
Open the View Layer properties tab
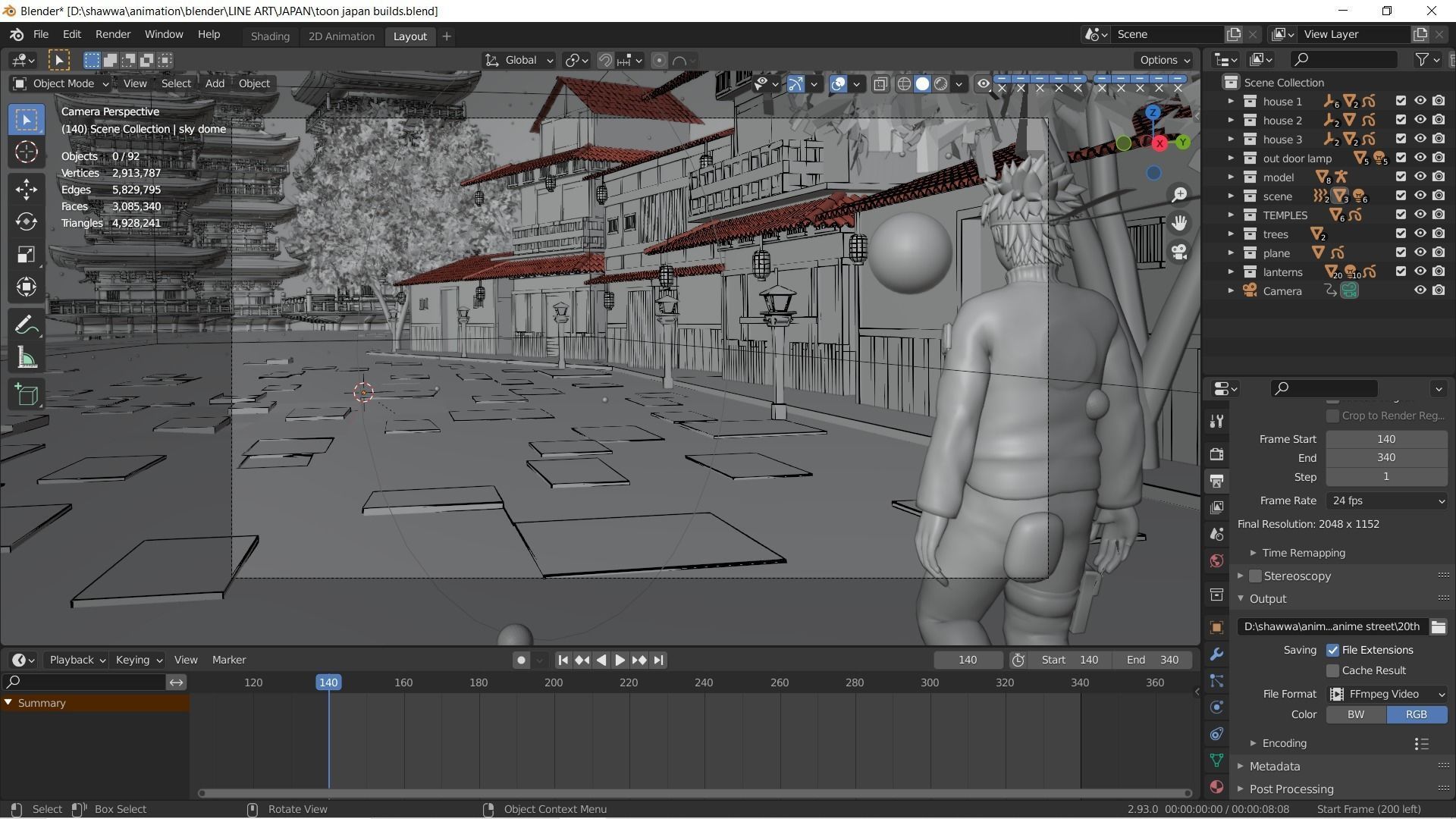coord(1217,507)
